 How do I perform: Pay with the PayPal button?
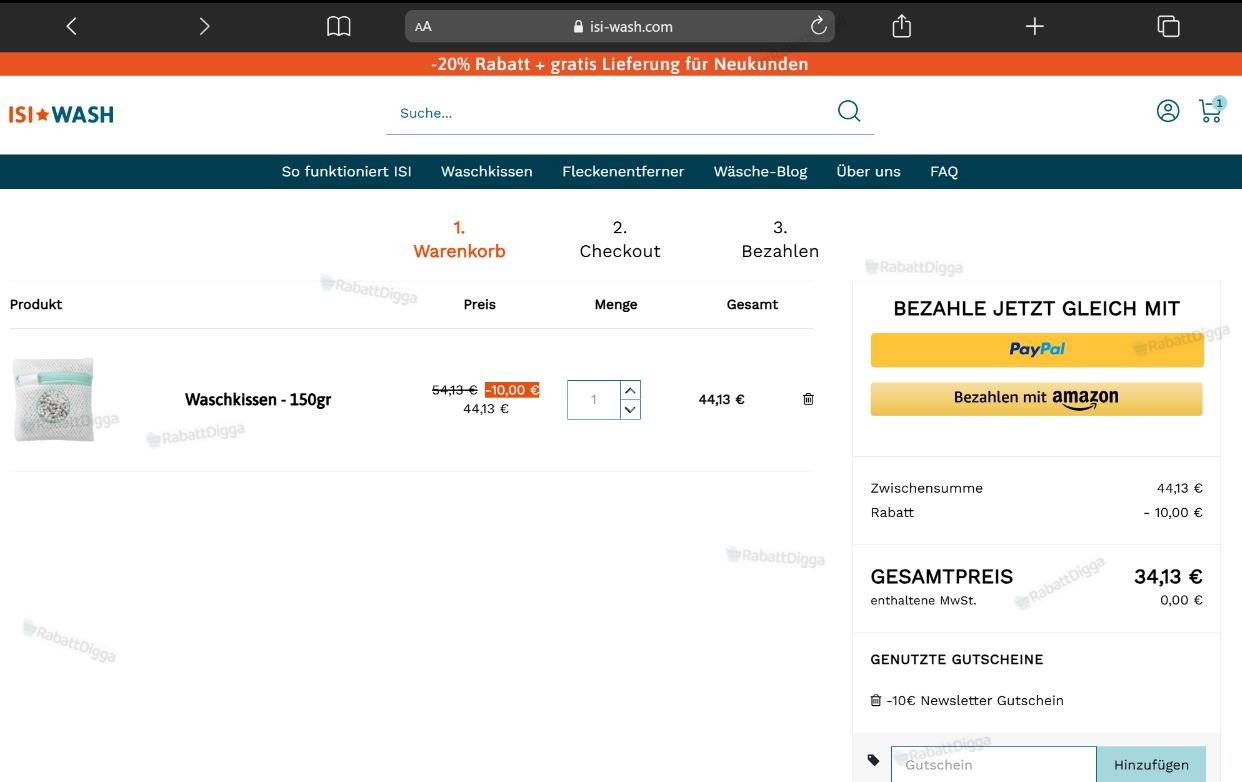point(1037,350)
